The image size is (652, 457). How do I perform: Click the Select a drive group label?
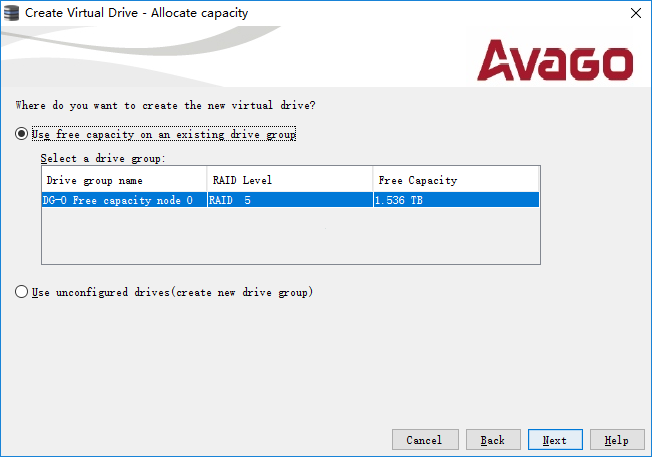point(102,158)
